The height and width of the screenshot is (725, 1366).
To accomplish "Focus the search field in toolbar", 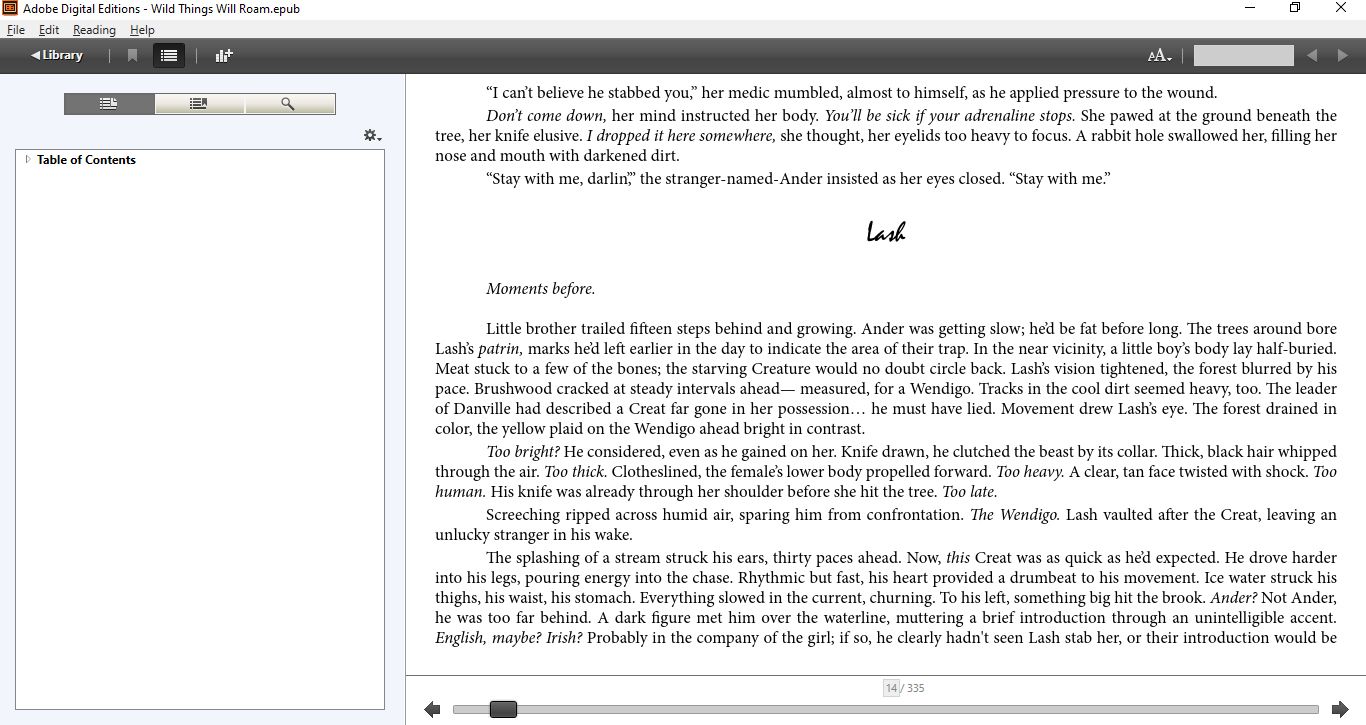I will click(x=1243, y=56).
